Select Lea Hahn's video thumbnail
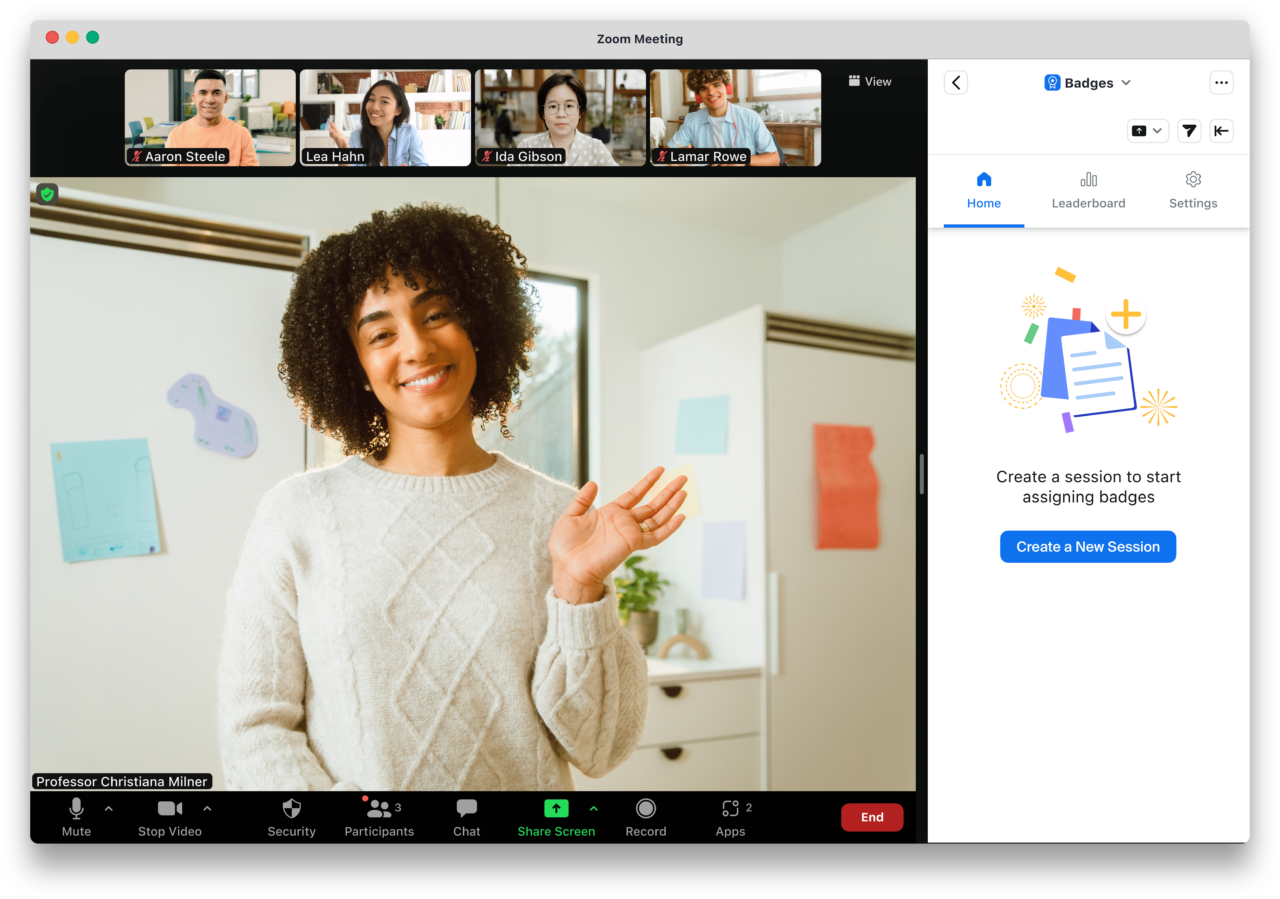 coord(385,117)
